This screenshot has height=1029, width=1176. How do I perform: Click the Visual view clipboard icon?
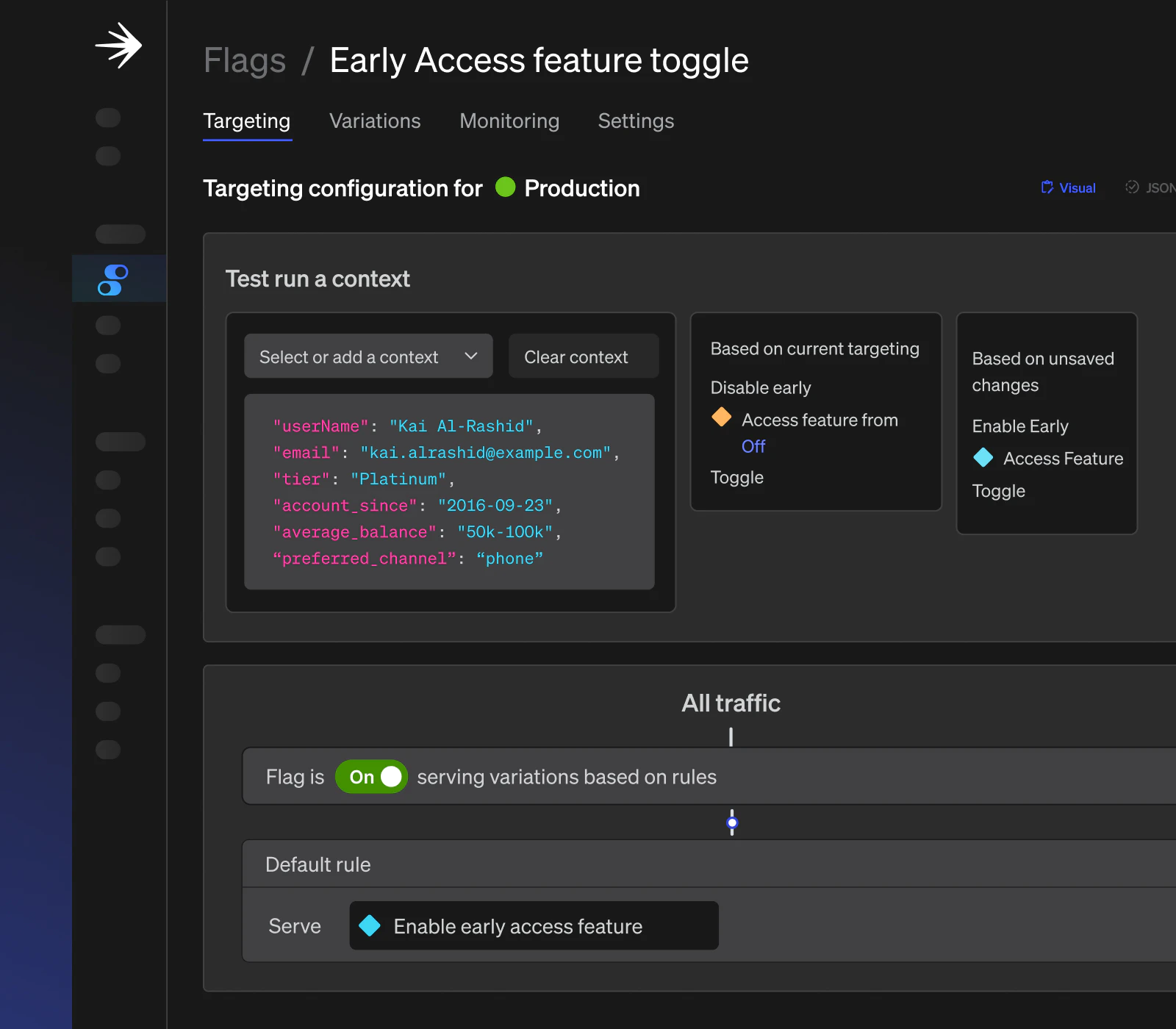point(1047,187)
